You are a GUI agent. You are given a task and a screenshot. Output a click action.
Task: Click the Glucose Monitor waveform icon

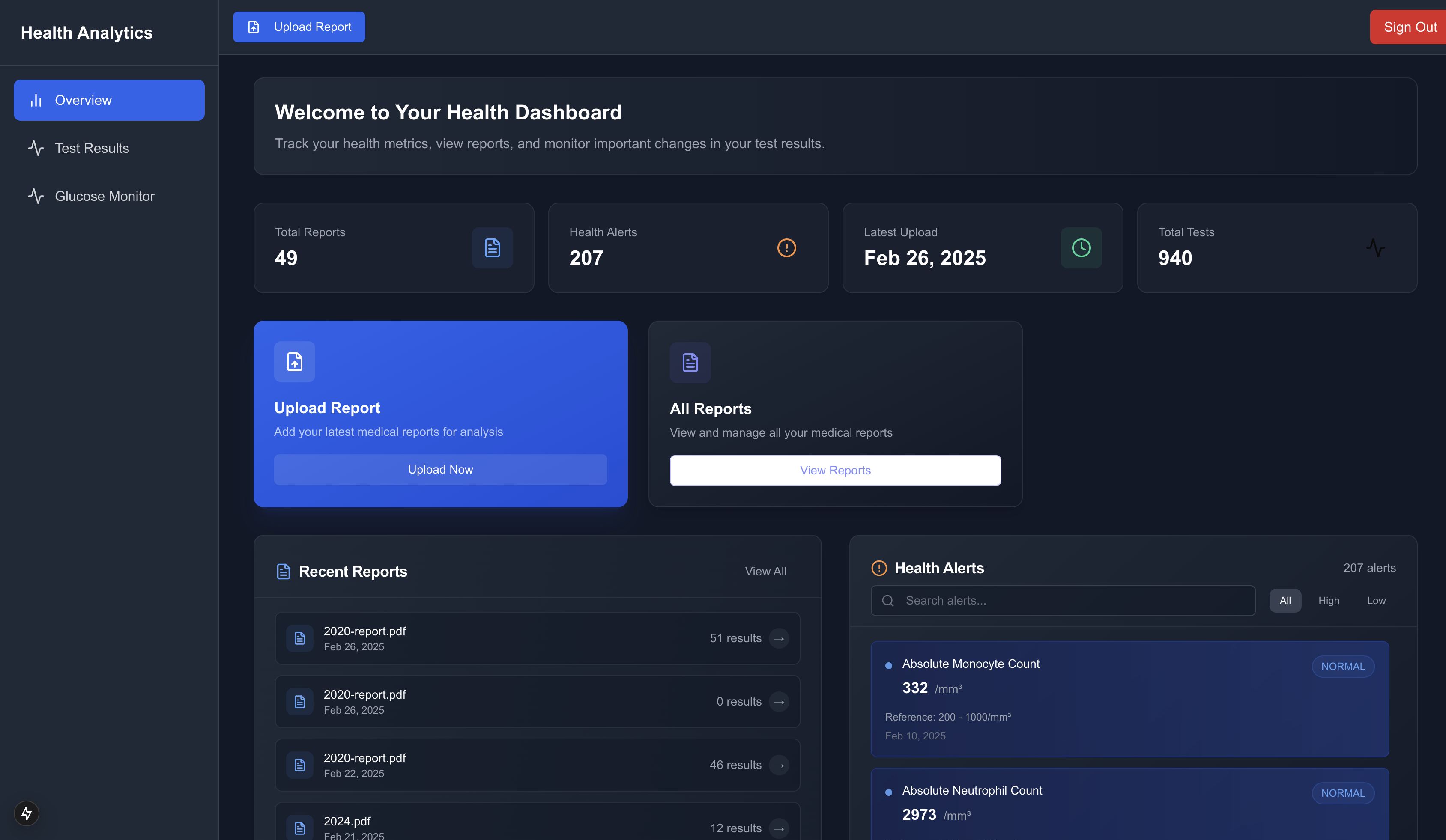pyautogui.click(x=36, y=196)
